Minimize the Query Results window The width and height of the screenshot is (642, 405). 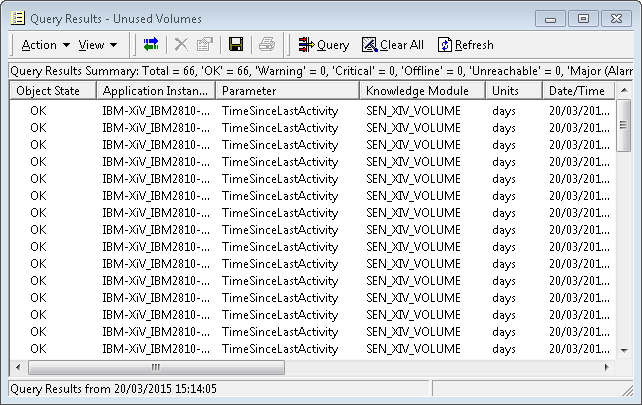pyautogui.click(x=550, y=19)
